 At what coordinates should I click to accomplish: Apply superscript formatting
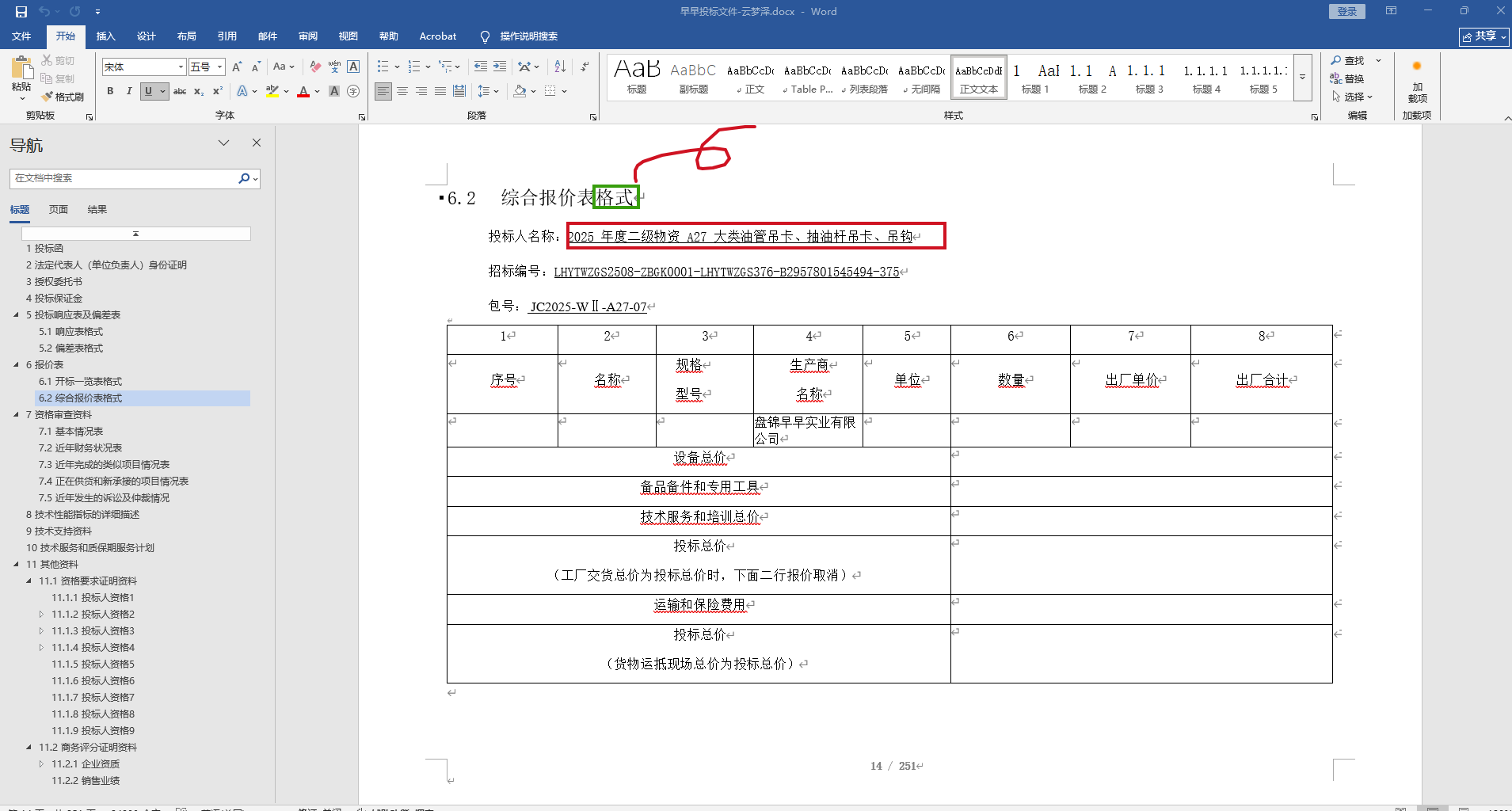coord(218,91)
